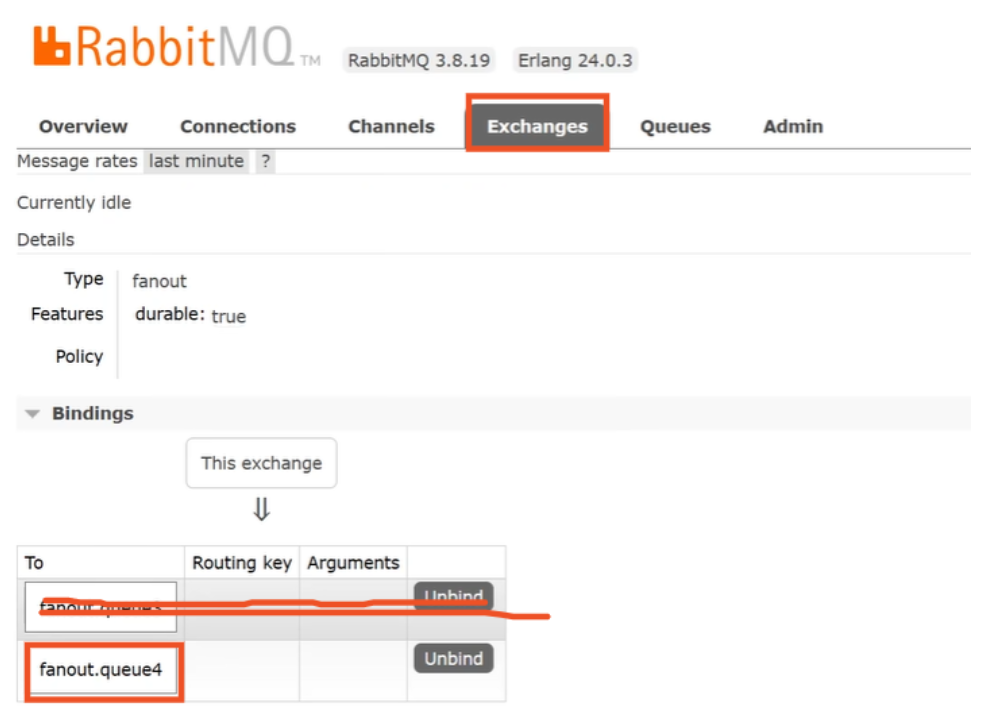999x718 pixels.
Task: Open the Admin tab
Action: [x=793, y=126]
